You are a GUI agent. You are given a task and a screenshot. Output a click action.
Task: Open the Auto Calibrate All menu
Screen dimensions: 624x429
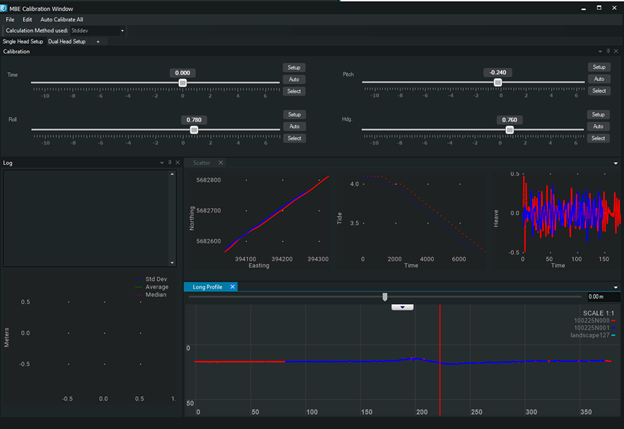pos(62,20)
